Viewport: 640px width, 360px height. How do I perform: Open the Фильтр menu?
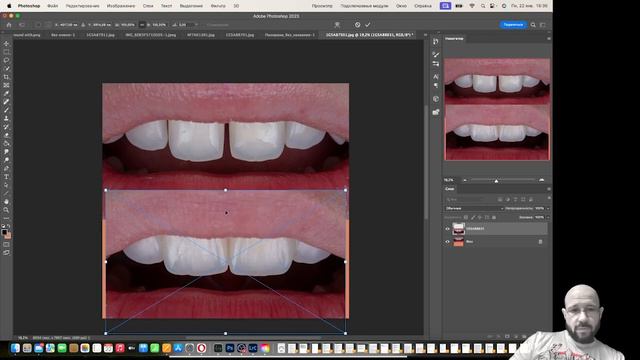[x=218, y=6]
